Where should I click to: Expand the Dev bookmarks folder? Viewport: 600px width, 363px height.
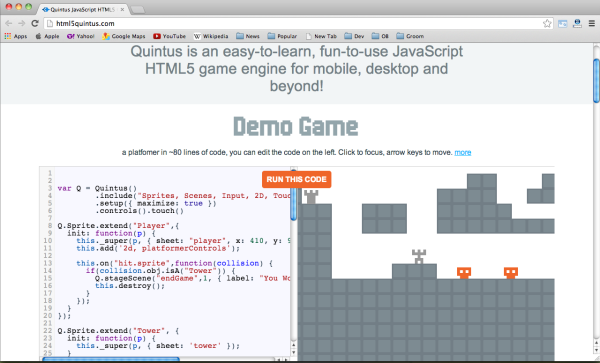(354, 36)
